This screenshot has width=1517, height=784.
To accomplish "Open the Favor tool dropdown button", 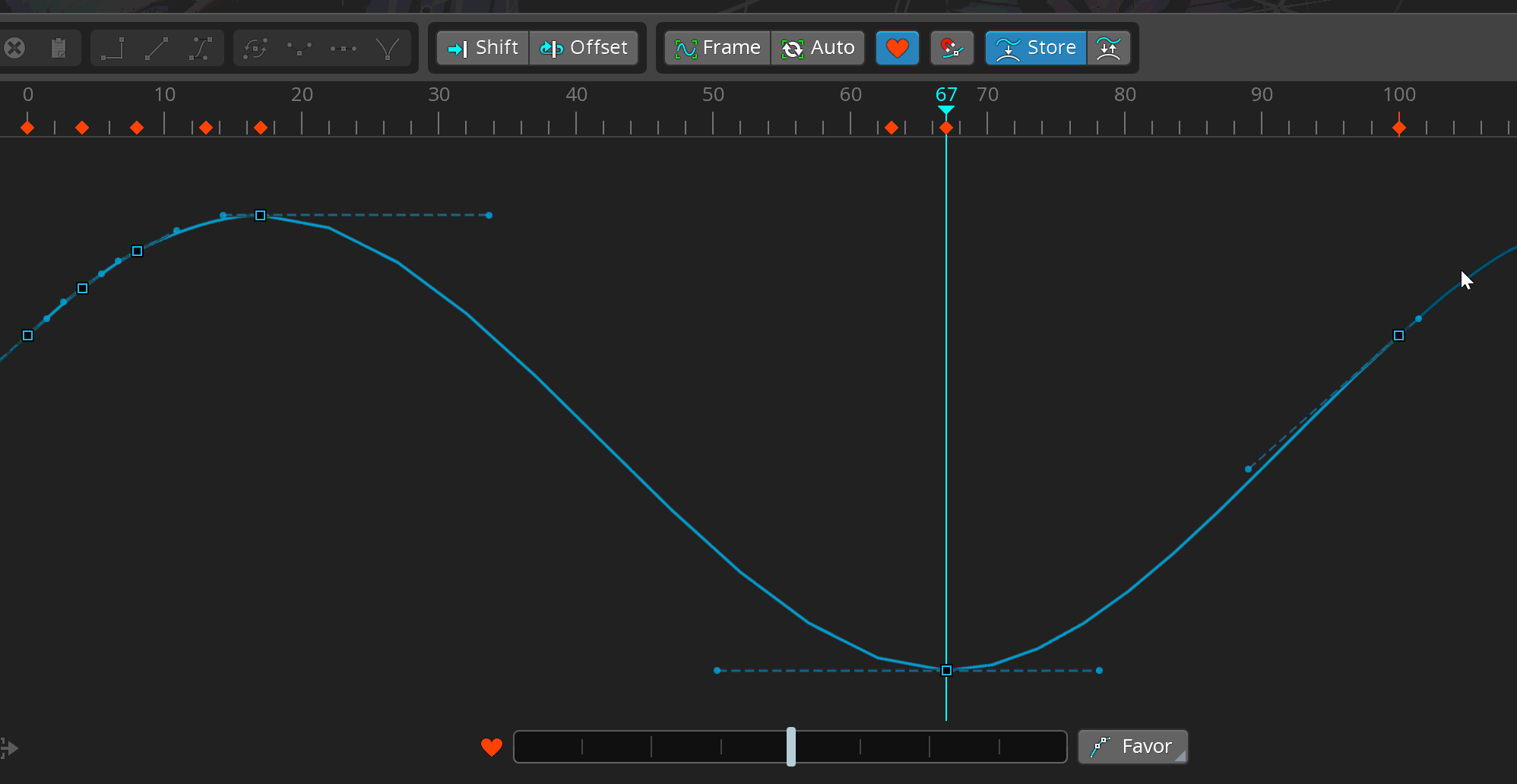I will click(1132, 747).
